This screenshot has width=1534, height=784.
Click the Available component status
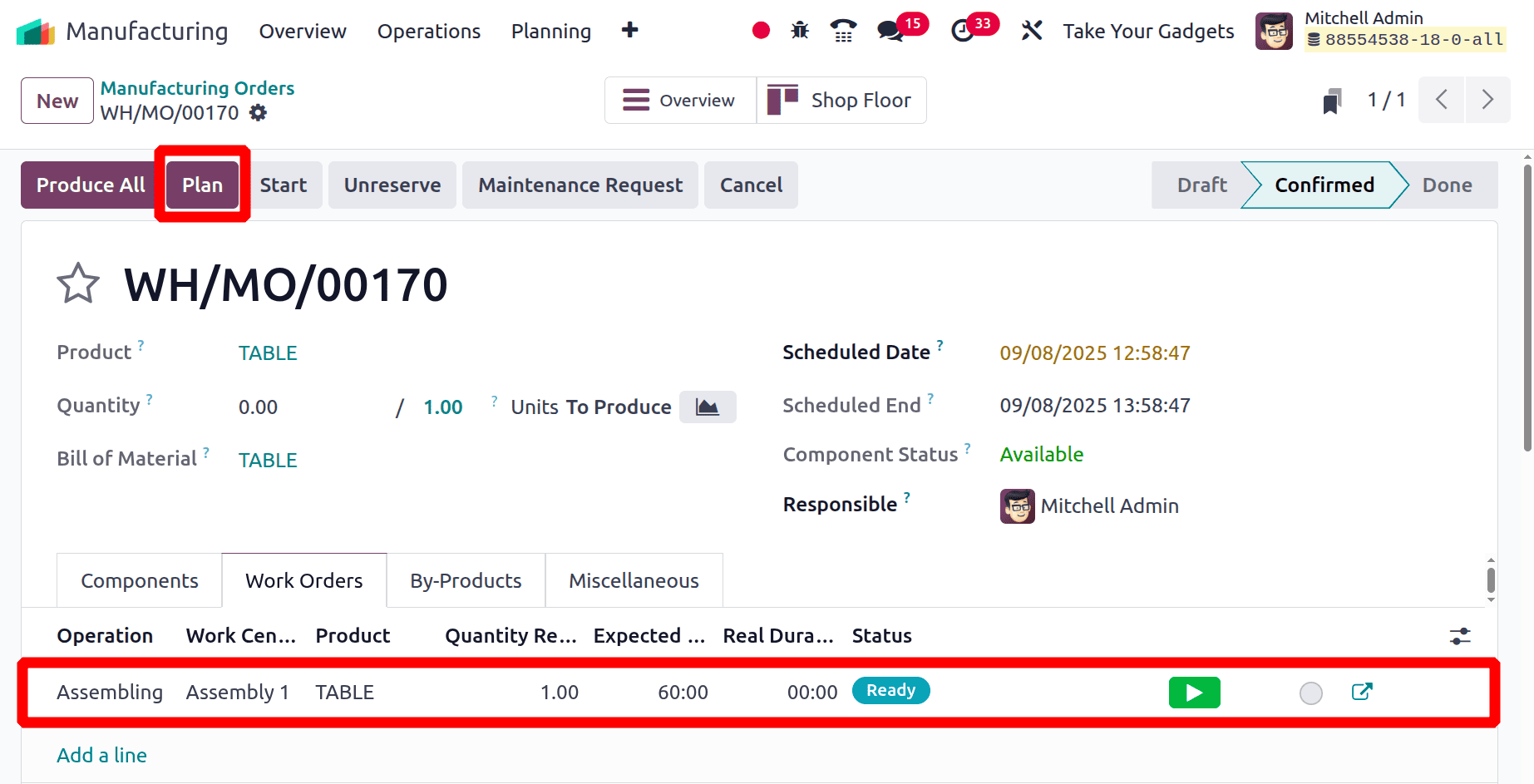coord(1041,455)
